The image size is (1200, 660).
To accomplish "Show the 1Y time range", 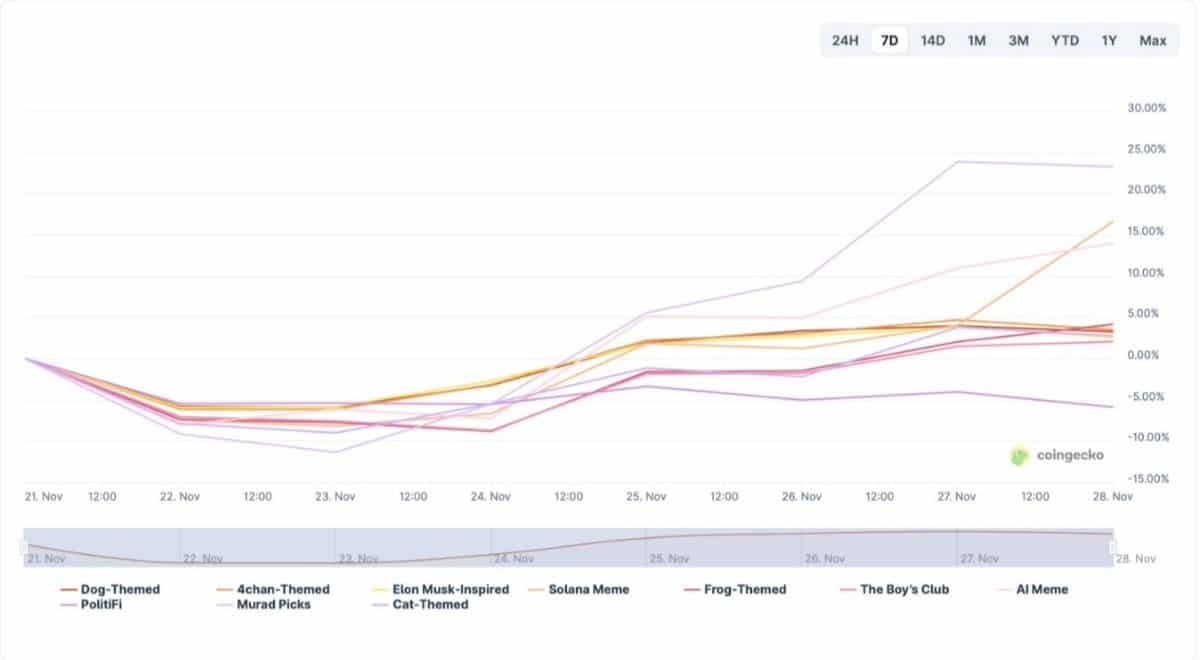I will point(1109,41).
